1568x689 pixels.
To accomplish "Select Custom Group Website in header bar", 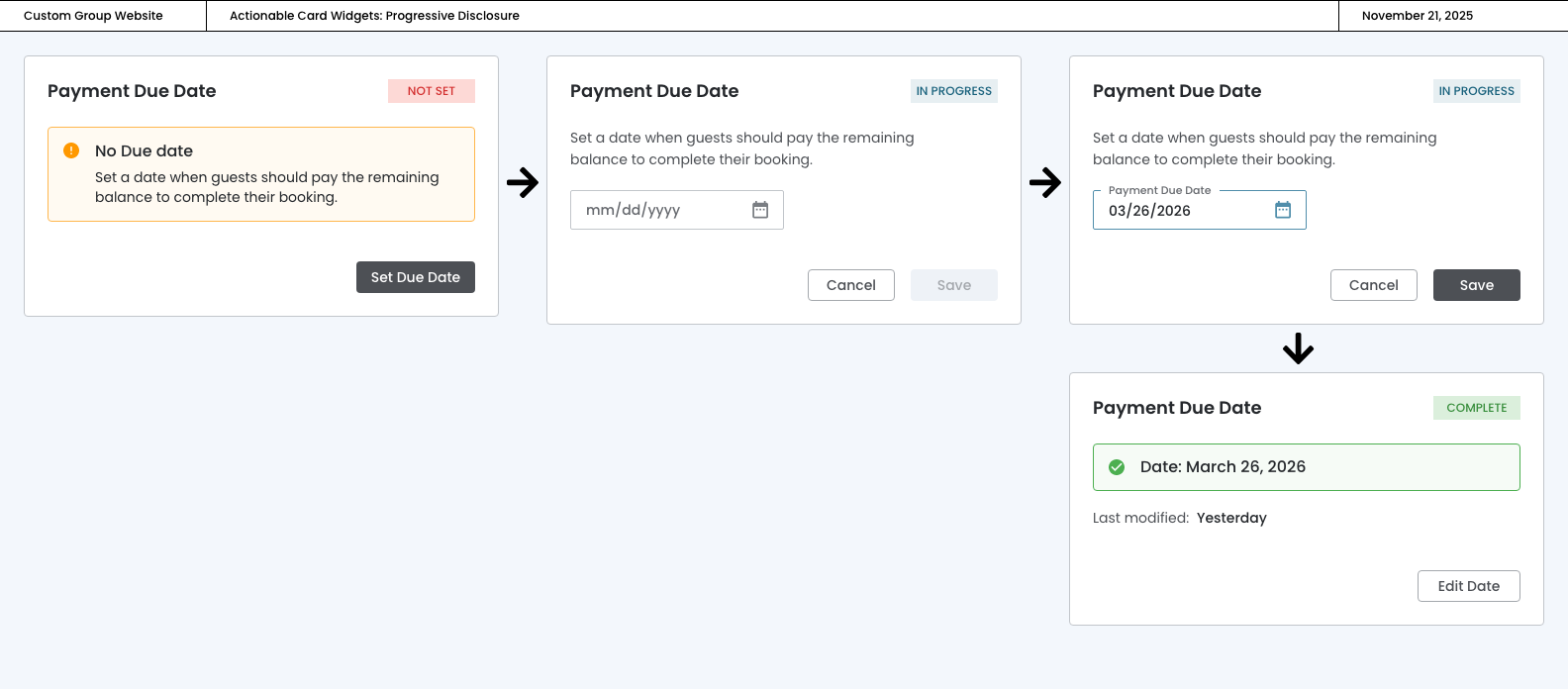I will pyautogui.click(x=93, y=16).
